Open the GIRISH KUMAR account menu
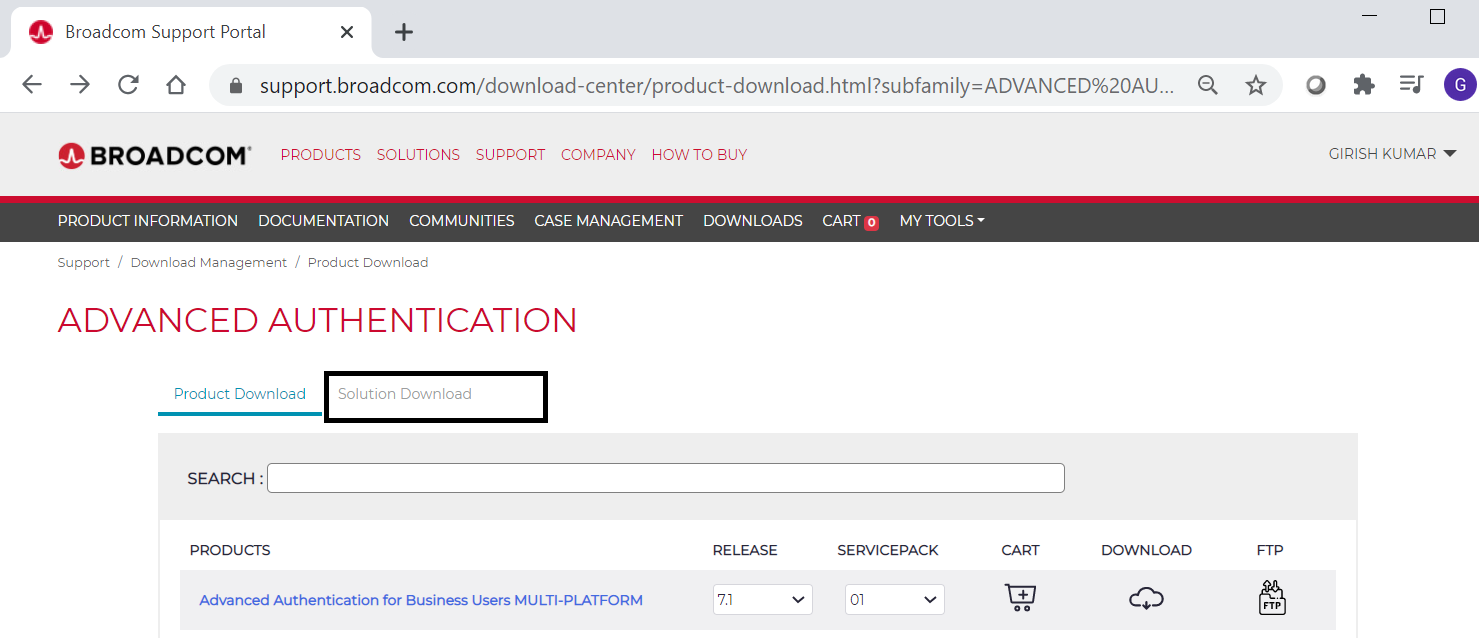Viewport: 1479px width, 638px height. (1392, 154)
